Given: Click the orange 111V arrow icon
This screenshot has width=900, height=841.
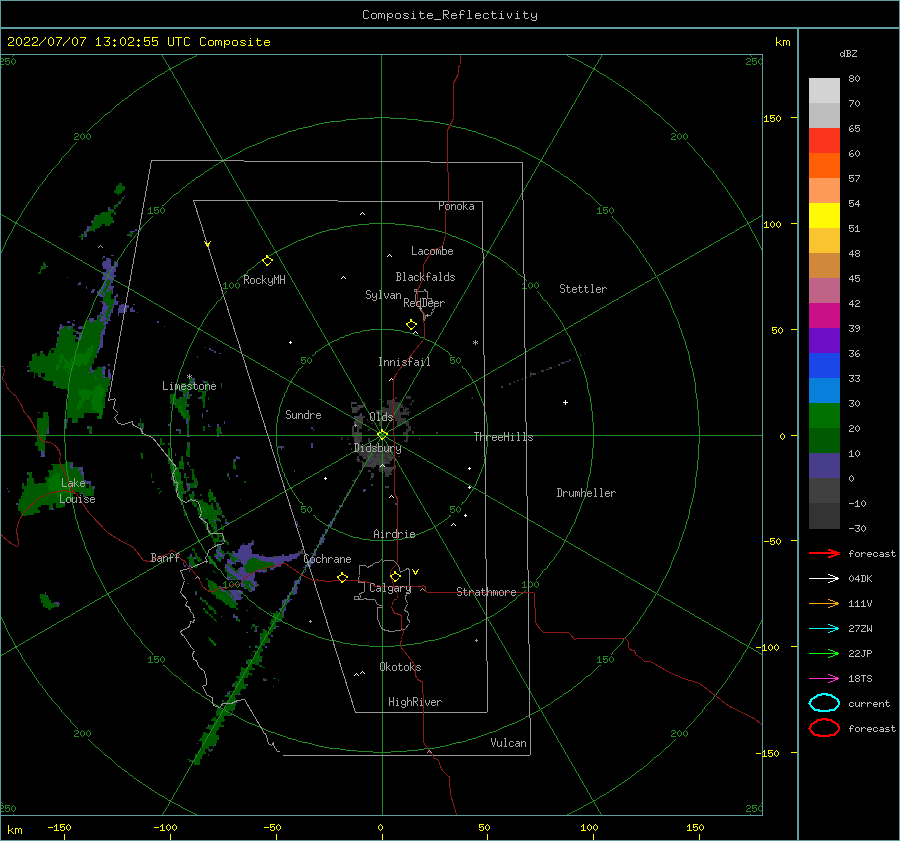Looking at the screenshot, I should pos(824,603).
